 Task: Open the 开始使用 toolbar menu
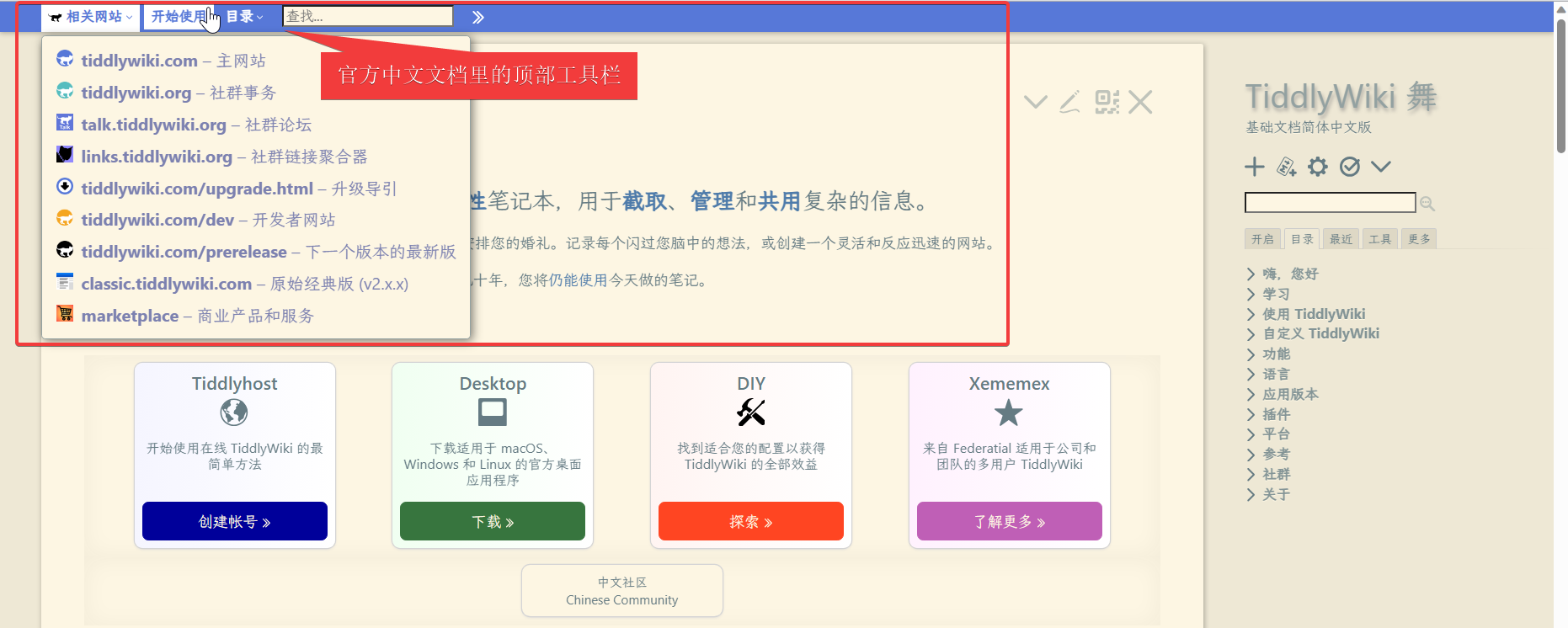[x=179, y=17]
